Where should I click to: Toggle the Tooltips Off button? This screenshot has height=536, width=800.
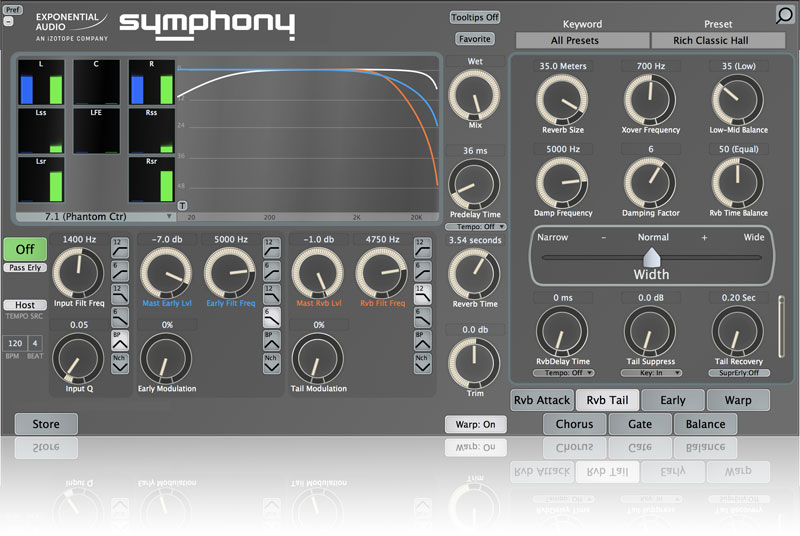point(475,17)
